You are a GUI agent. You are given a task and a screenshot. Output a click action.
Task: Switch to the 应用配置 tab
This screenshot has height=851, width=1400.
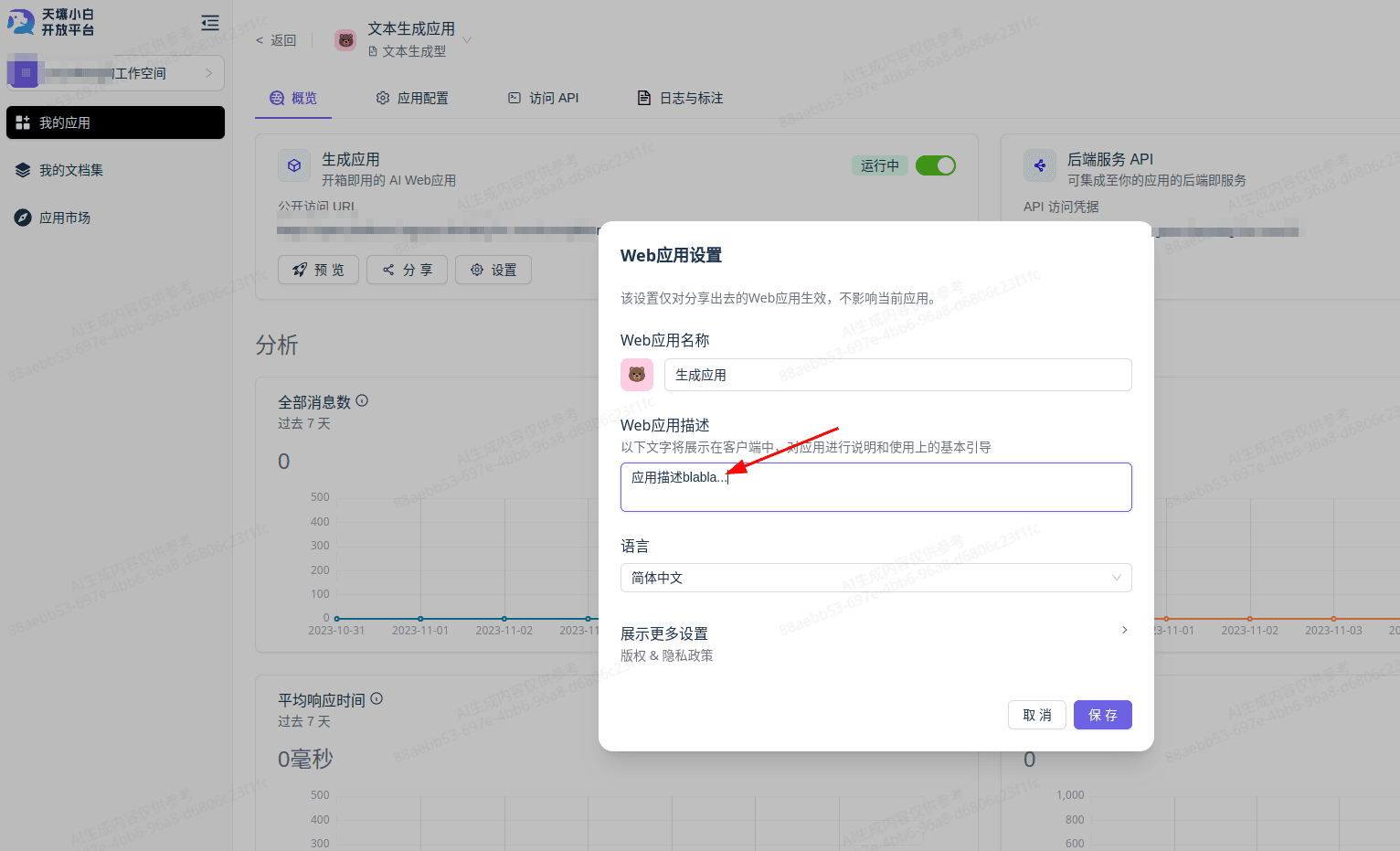(x=412, y=98)
